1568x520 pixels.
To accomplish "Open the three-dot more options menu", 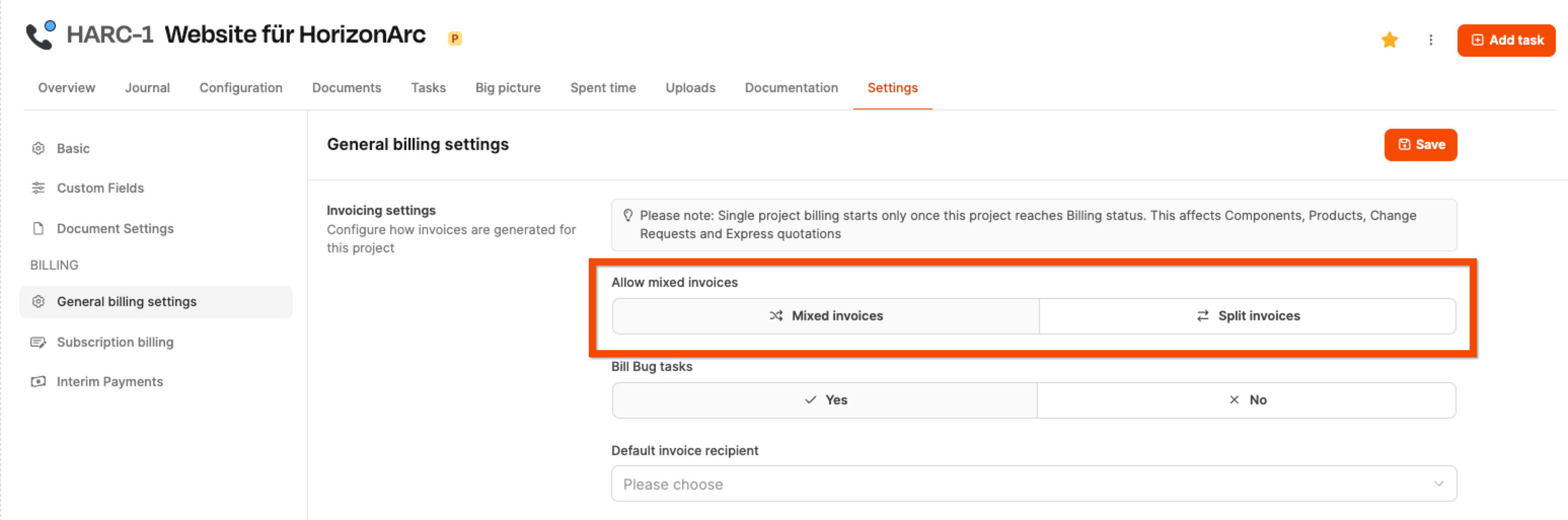I will pyautogui.click(x=1431, y=40).
